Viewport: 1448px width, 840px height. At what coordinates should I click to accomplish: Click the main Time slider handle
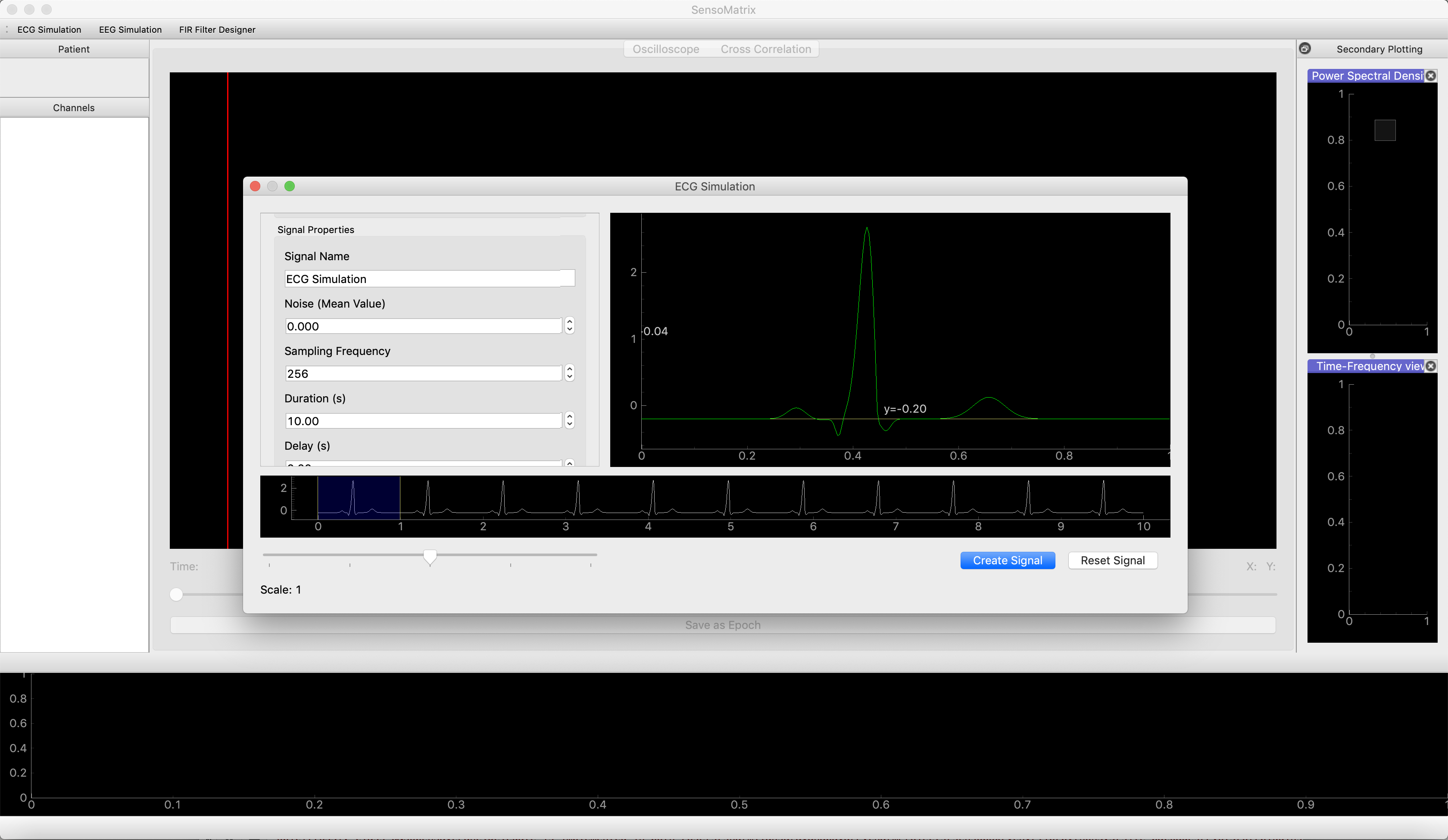(176, 594)
